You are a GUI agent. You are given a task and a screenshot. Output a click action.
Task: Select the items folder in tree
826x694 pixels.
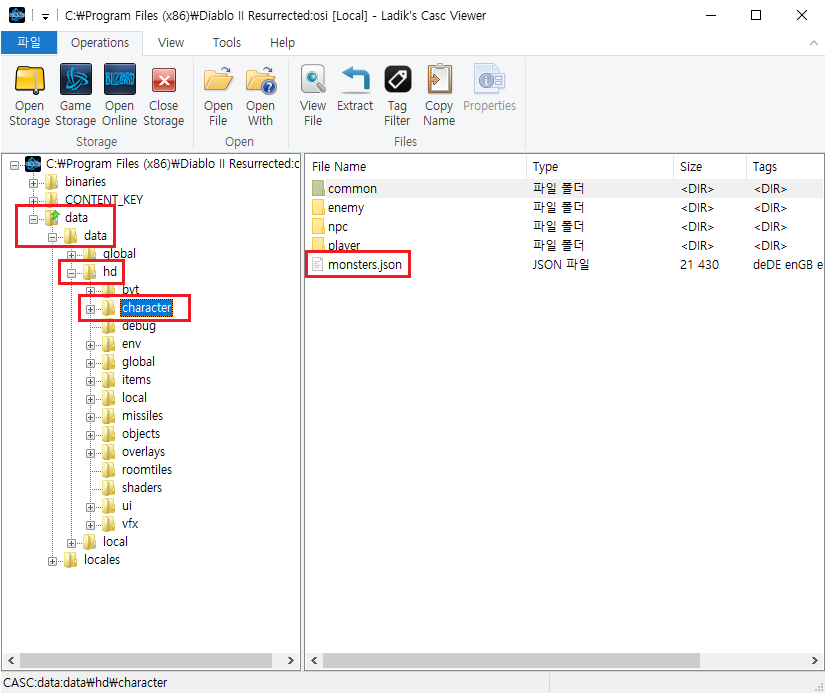click(136, 379)
